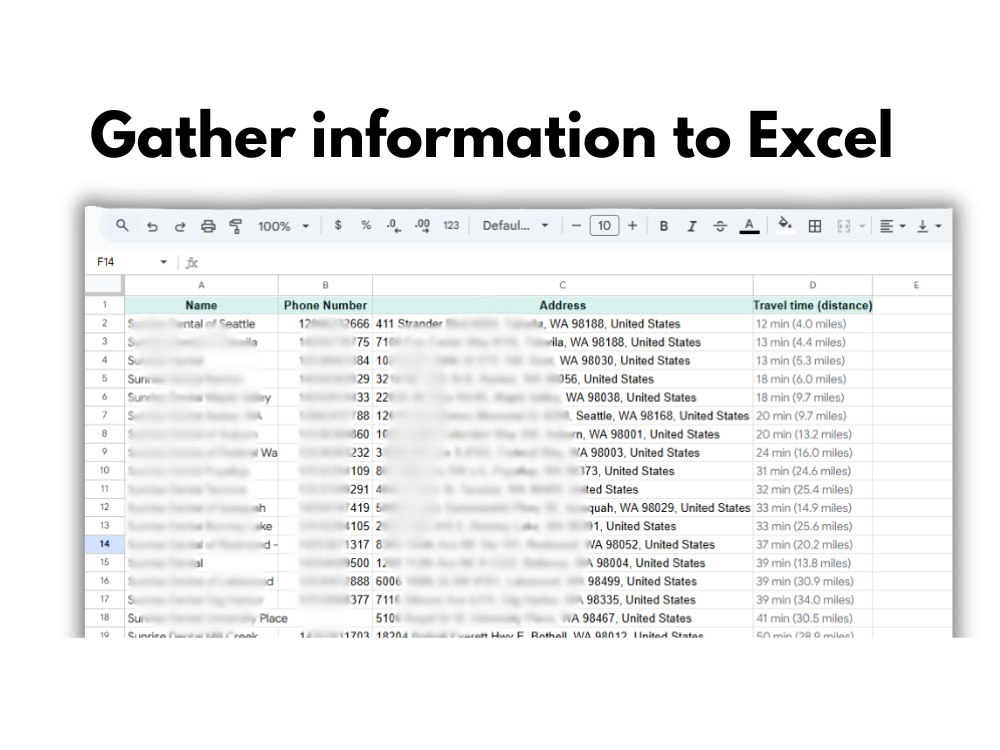Redo the last action
1000x750 pixels.
tap(180, 226)
